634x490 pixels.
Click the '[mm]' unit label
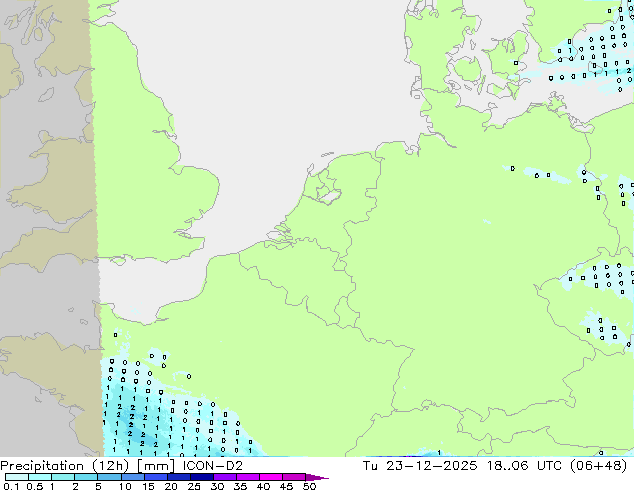156,466
